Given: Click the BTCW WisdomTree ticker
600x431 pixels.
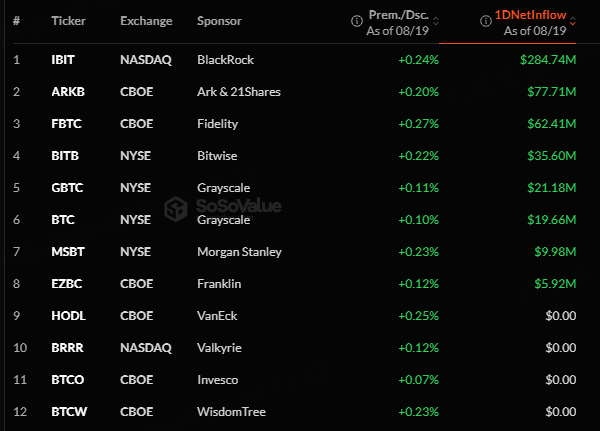Looking at the screenshot, I should 69,412.
